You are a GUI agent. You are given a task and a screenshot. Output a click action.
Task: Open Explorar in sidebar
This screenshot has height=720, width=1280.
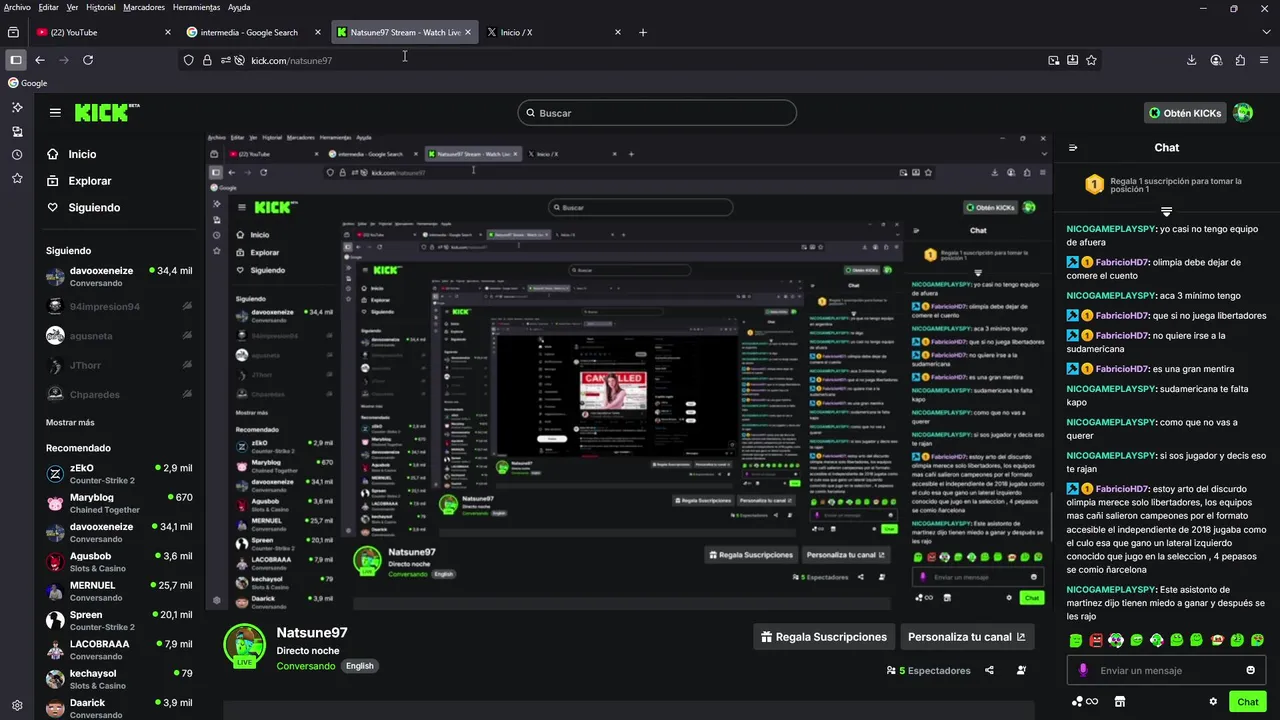79,181
